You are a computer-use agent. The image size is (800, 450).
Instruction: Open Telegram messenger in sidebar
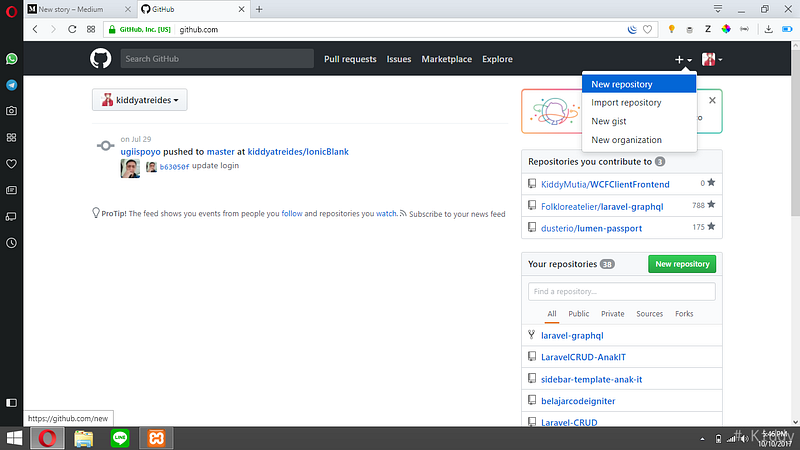coord(11,85)
